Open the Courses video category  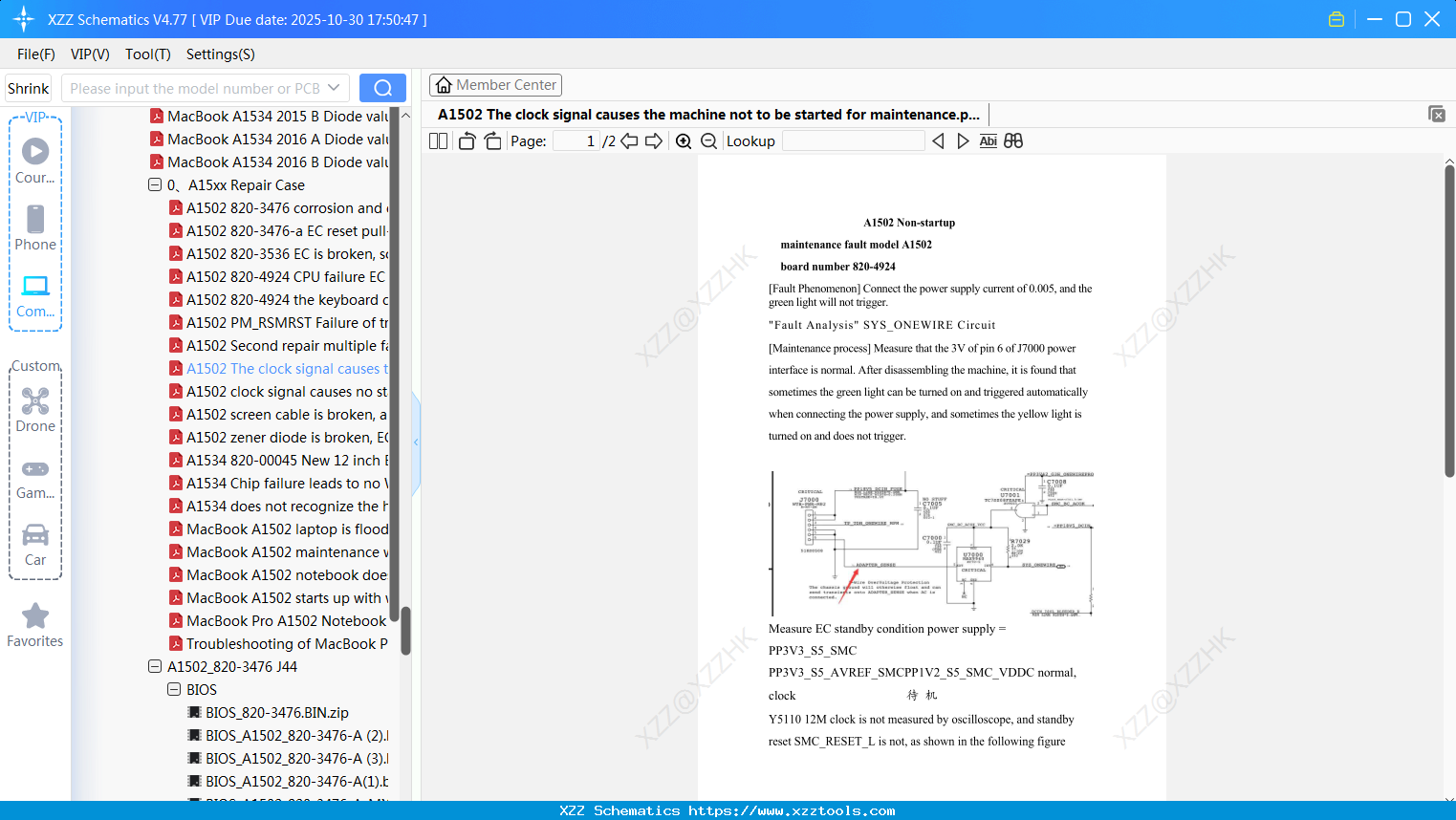[35, 161]
